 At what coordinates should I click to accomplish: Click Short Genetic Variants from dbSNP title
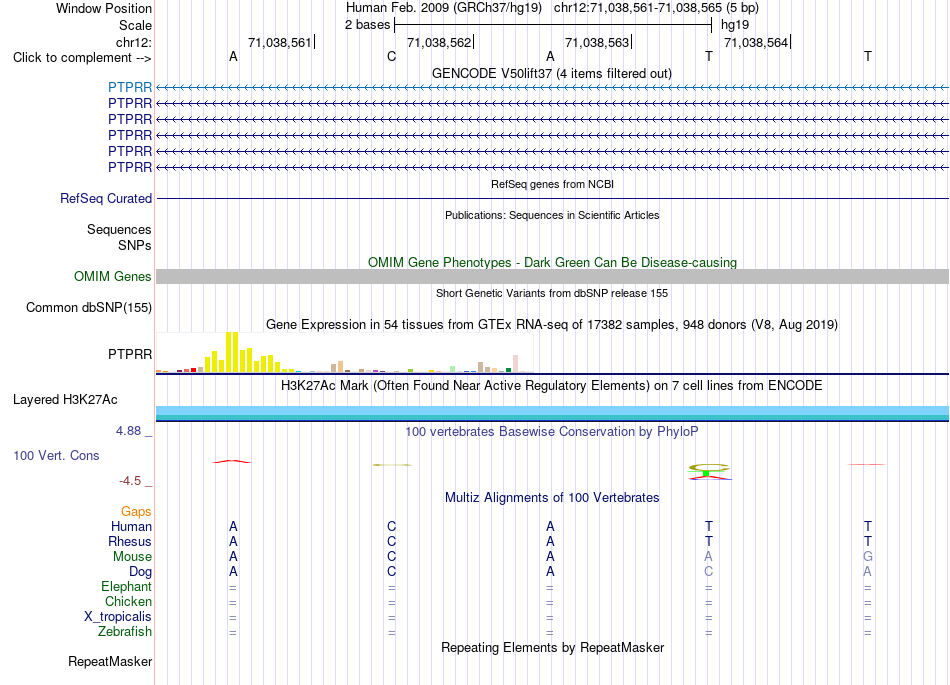click(552, 293)
